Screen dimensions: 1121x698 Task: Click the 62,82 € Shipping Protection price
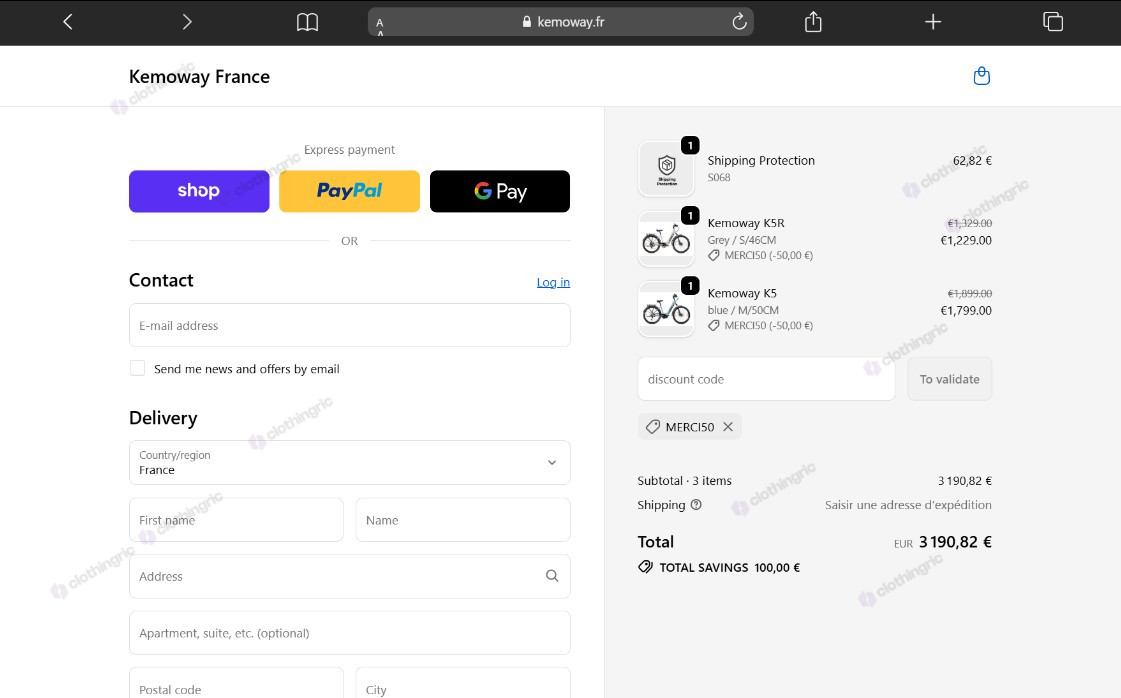(x=972, y=161)
